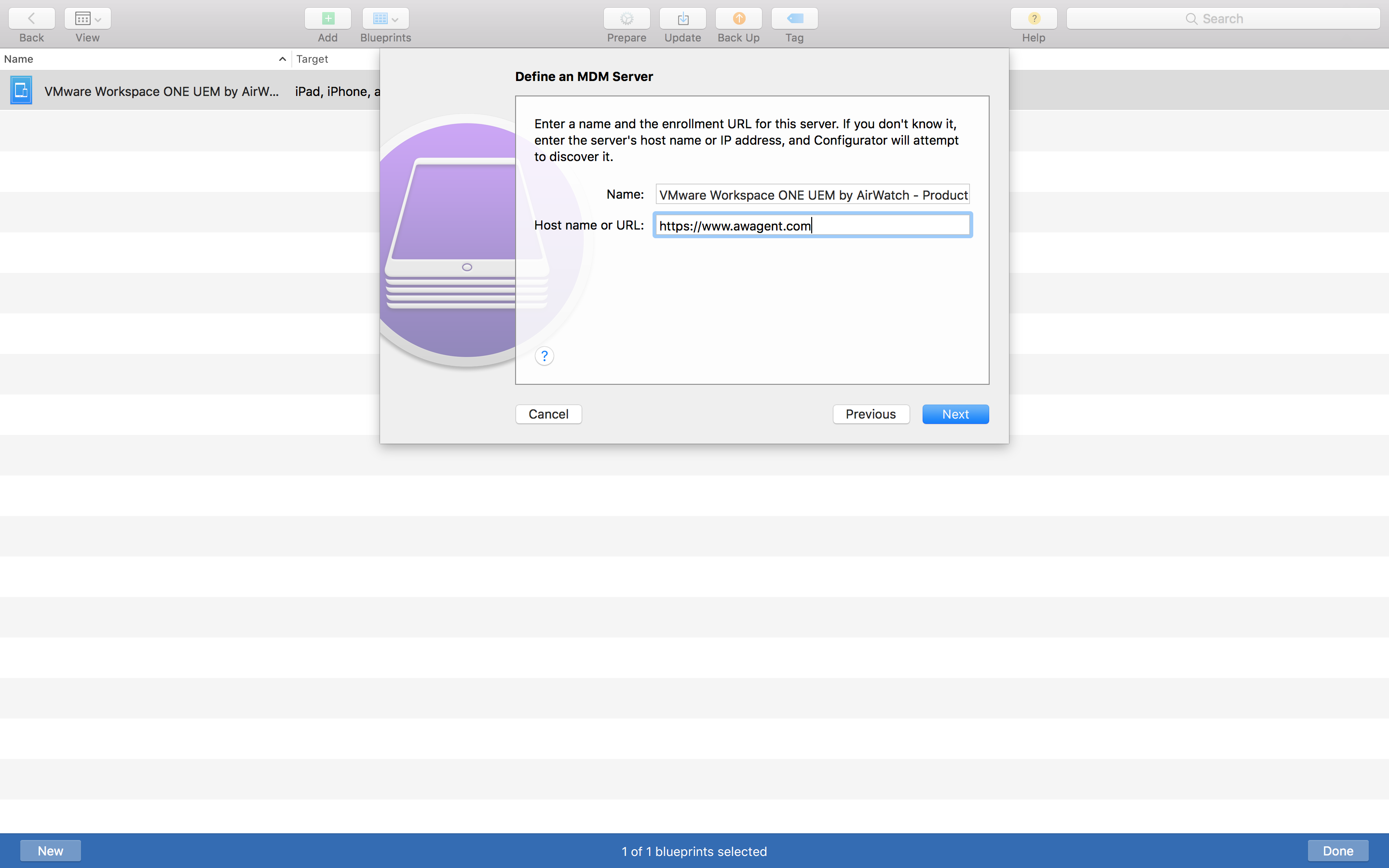Image resolution: width=1389 pixels, height=868 pixels.
Task: Click the toolbar Search field
Action: pos(1223,19)
